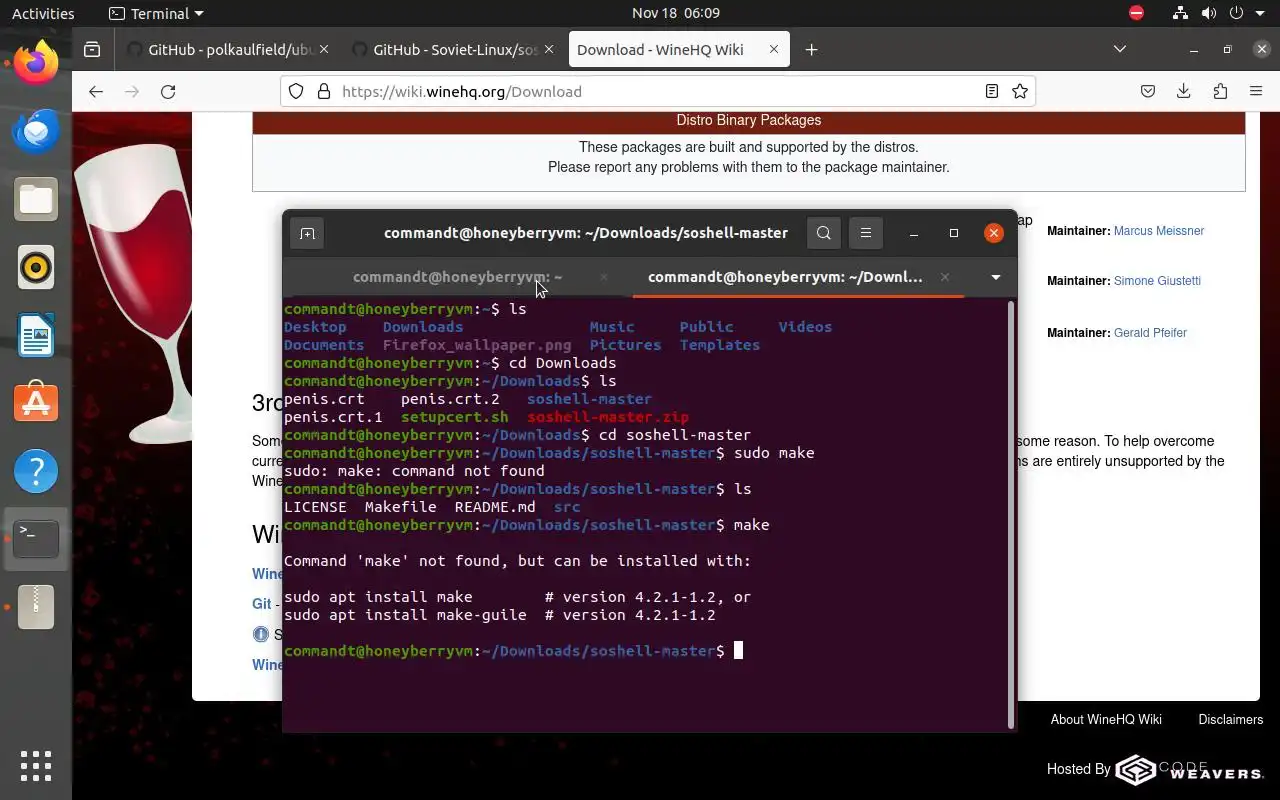Launch Thunderbird mail from the dock
Screen dimensions: 1280x800
[x=36, y=131]
